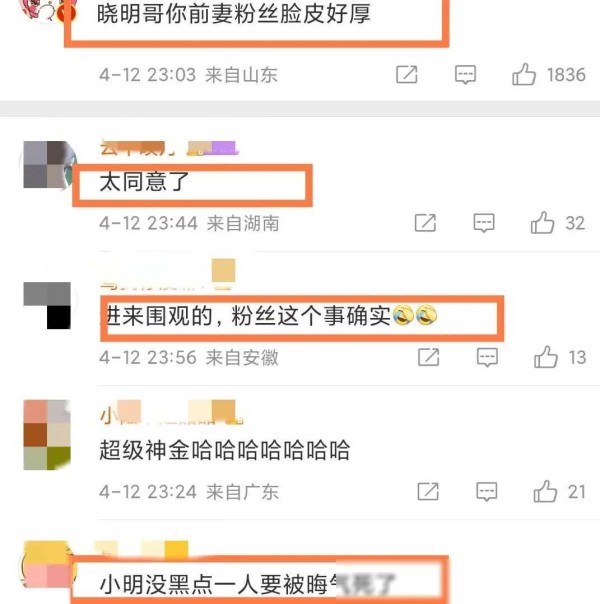
Task: Repost the 太同意了 comment from Hunan
Action: (426, 223)
